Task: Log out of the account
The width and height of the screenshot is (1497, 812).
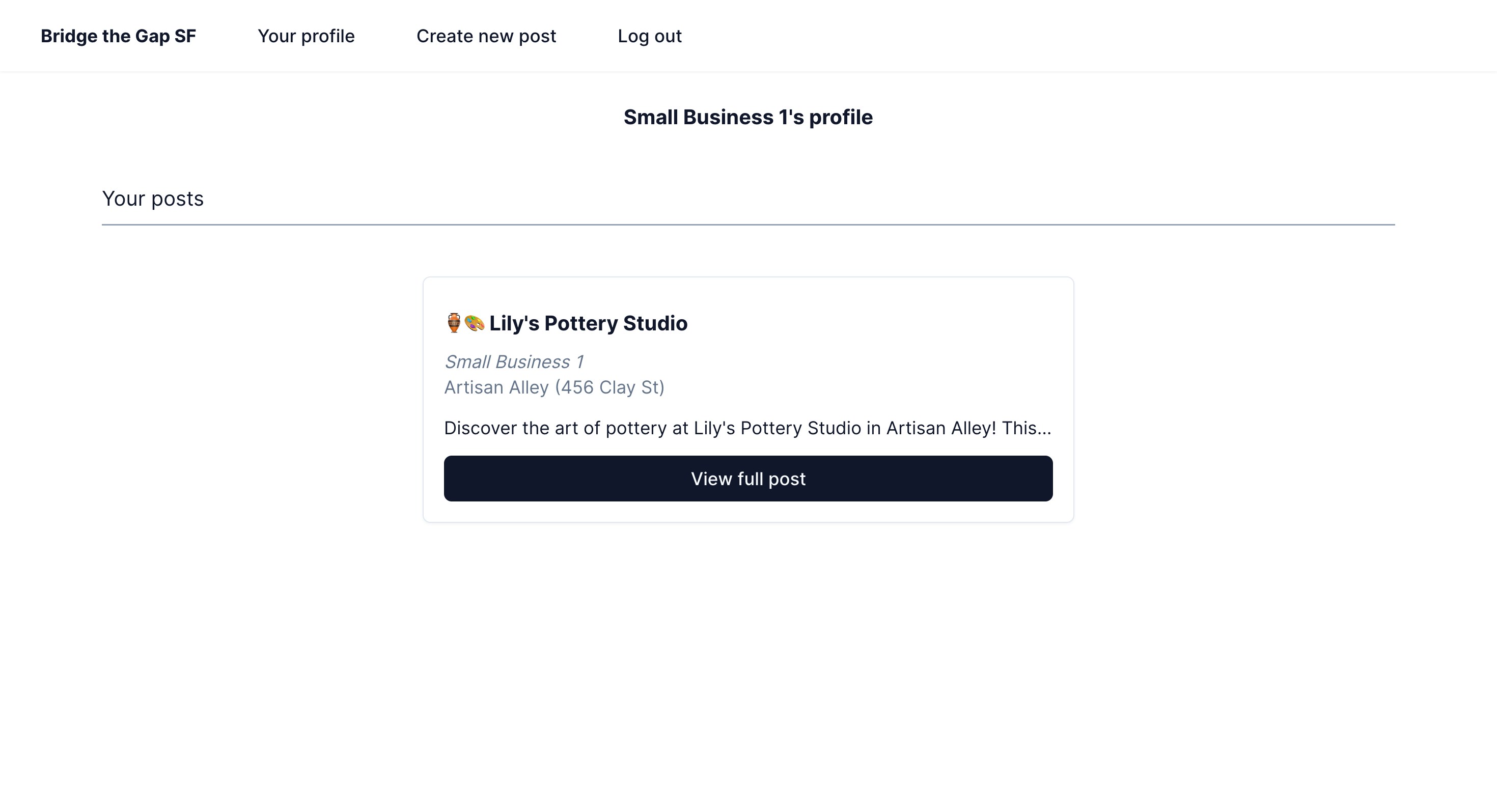Action: coord(649,36)
